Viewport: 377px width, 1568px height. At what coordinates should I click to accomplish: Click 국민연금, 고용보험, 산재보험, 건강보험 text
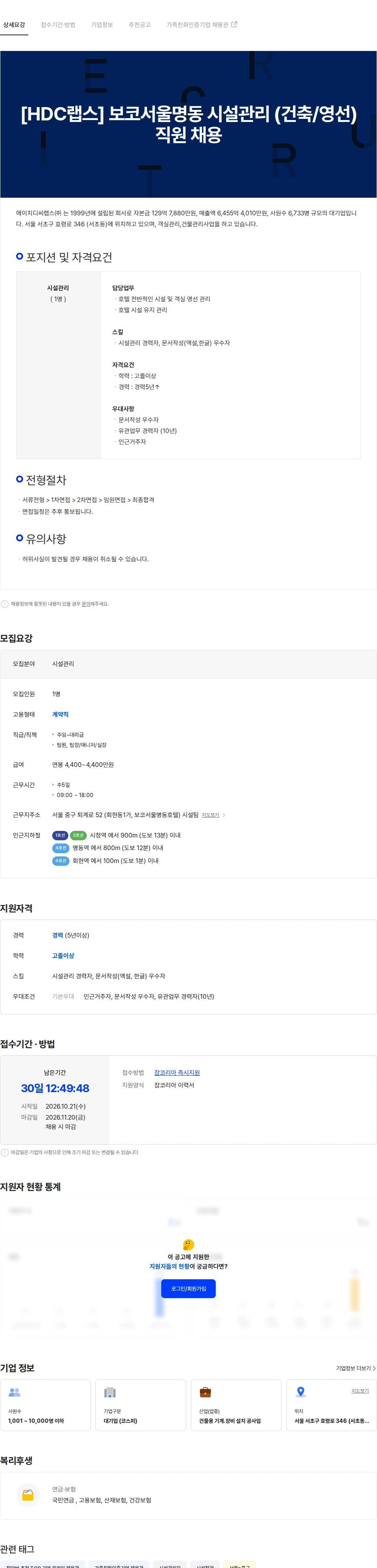(x=102, y=1501)
